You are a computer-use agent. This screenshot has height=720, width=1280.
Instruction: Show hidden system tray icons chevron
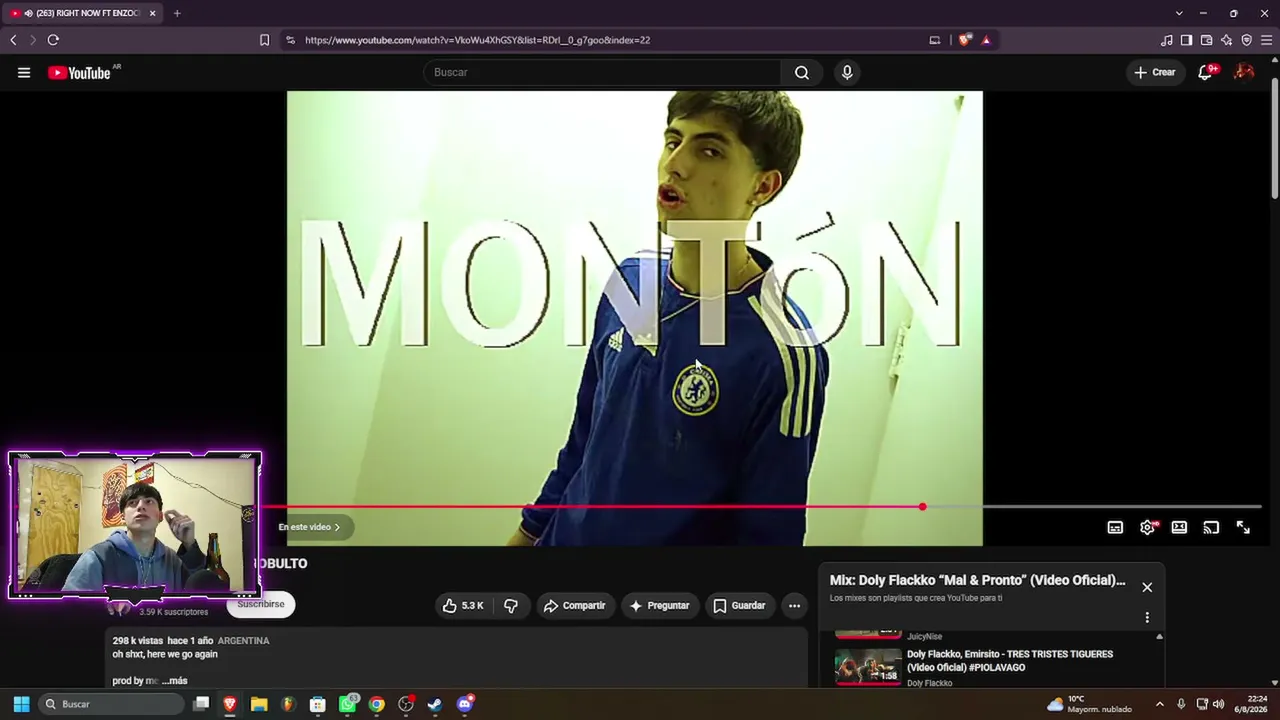[x=1159, y=704]
